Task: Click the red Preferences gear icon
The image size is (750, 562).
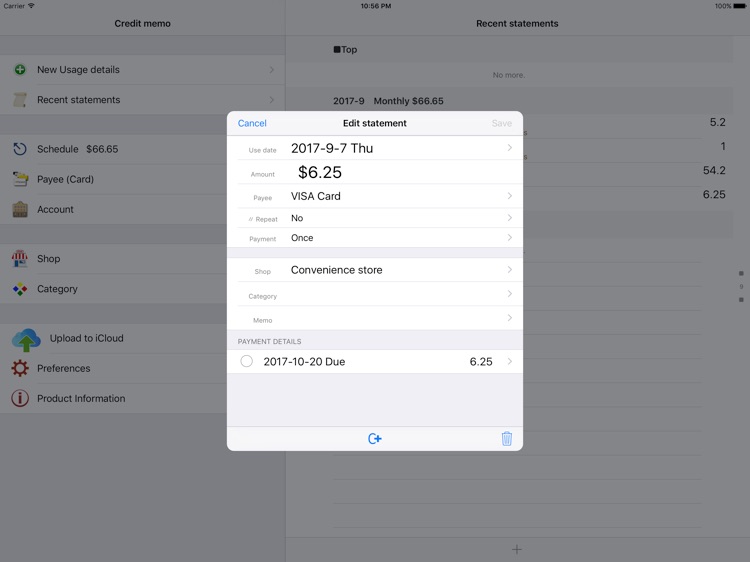Action: (x=20, y=368)
